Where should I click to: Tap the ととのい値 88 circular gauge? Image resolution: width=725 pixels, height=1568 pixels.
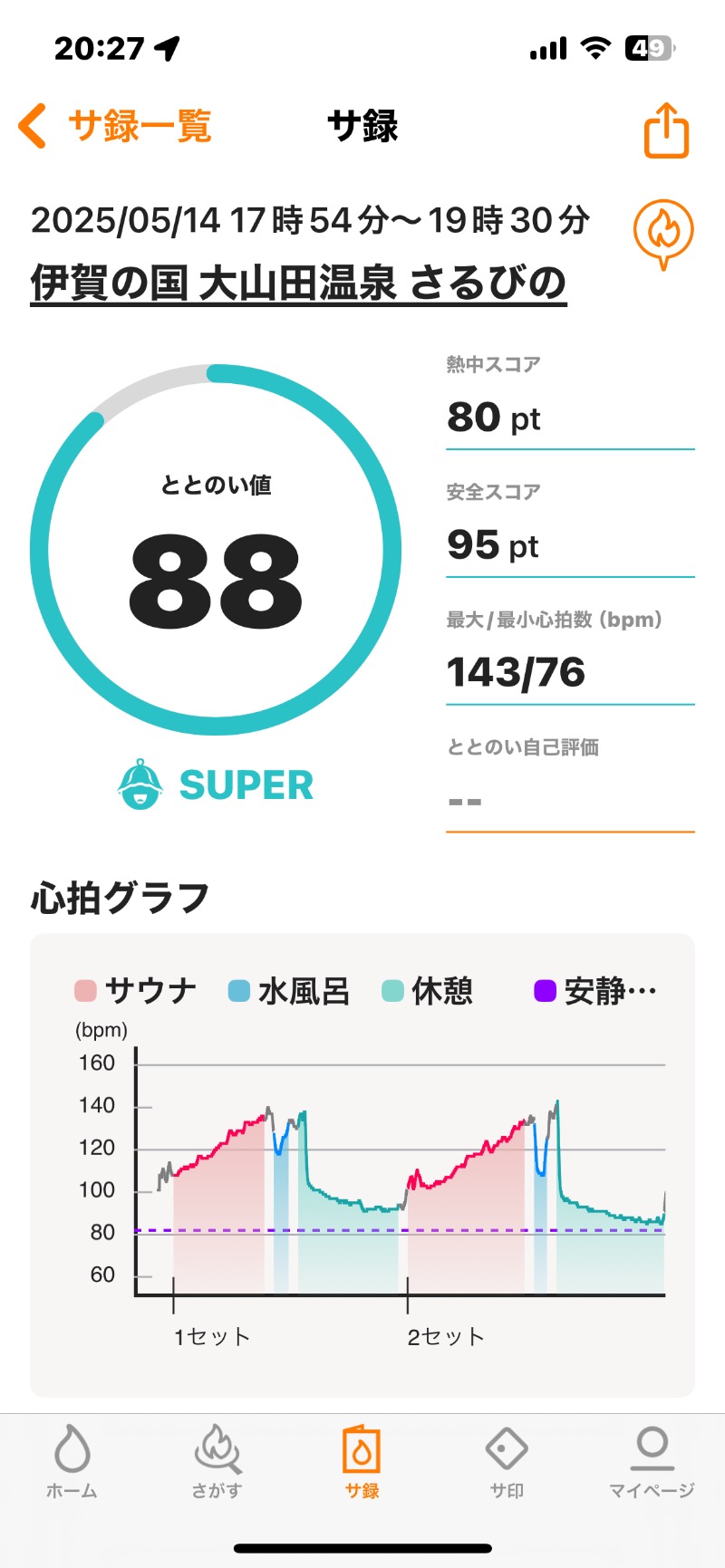(216, 550)
